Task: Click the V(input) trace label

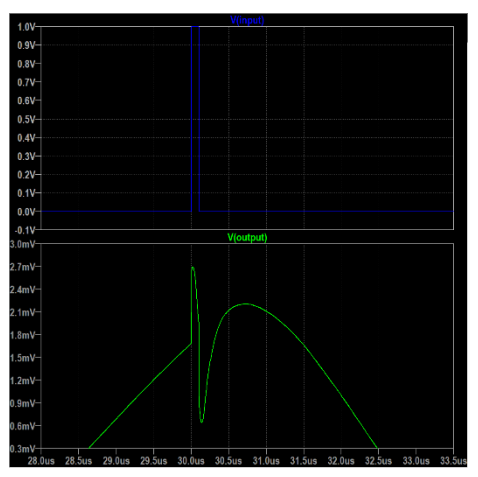Action: (x=247, y=20)
